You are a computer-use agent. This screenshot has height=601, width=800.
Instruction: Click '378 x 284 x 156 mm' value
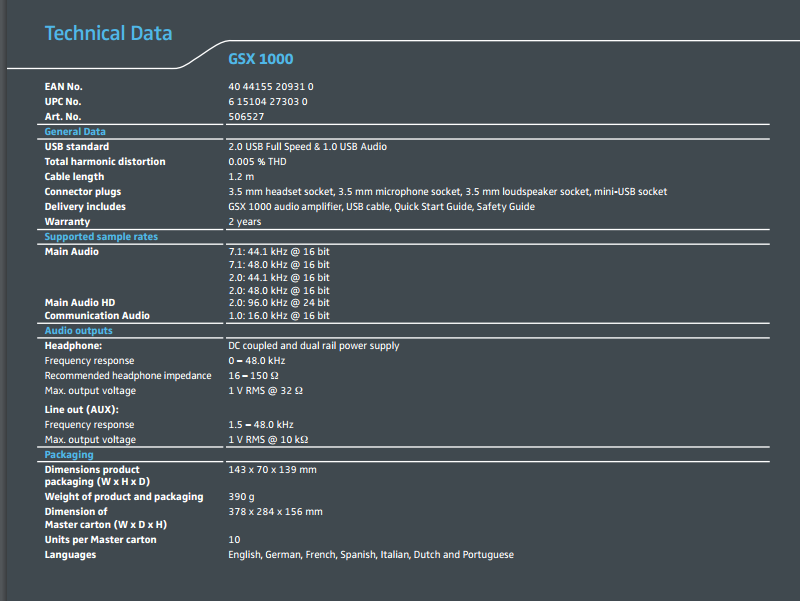[276, 512]
